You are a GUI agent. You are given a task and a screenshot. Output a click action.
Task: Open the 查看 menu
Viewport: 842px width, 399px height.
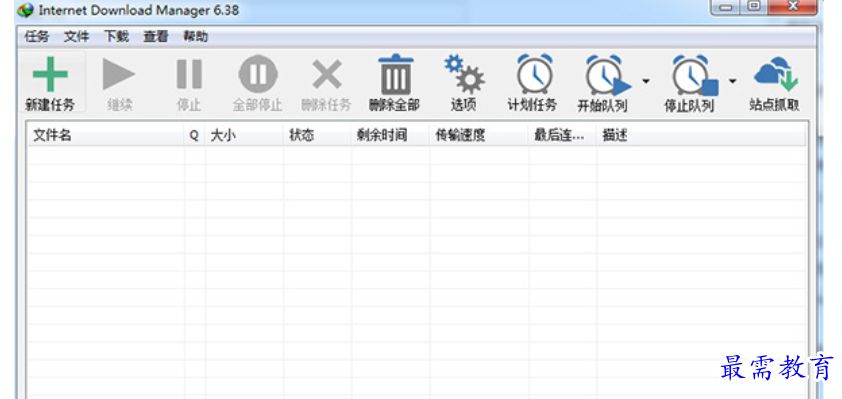tap(156, 37)
